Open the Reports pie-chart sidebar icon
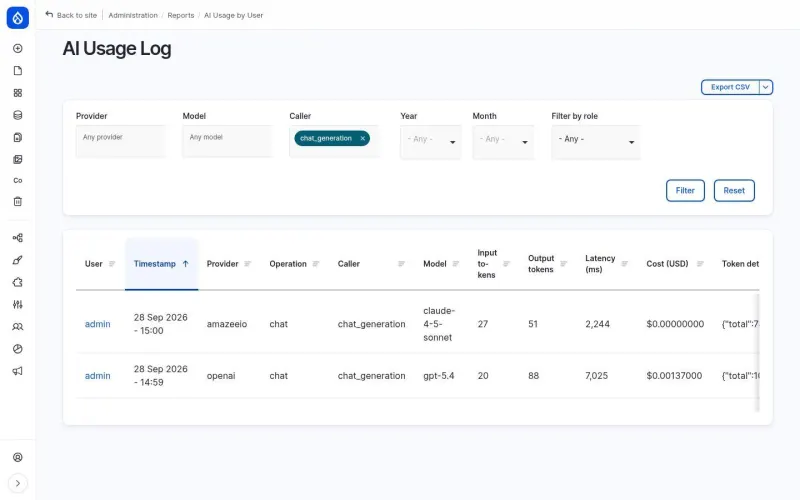Viewport: 800px width, 500px height. click(17, 349)
